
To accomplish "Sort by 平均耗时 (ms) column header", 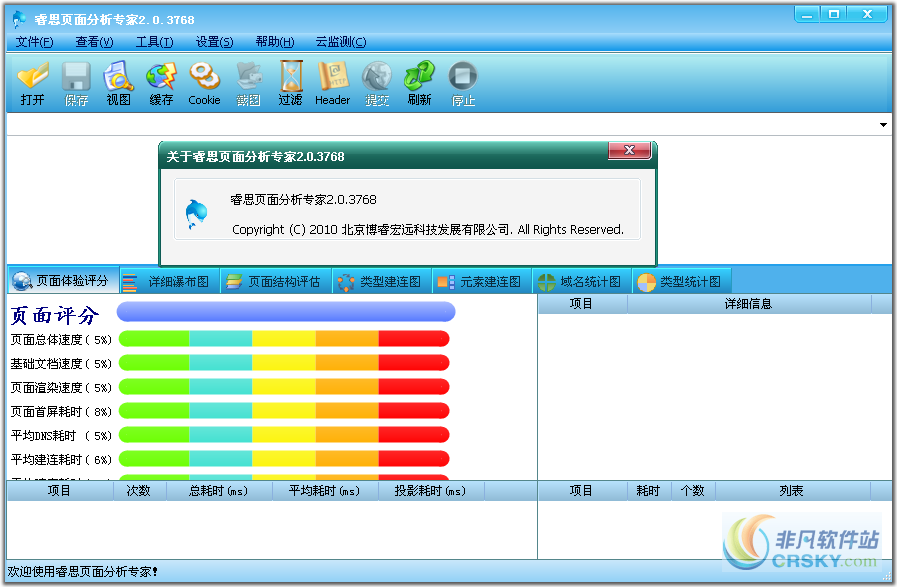I will (x=325, y=491).
